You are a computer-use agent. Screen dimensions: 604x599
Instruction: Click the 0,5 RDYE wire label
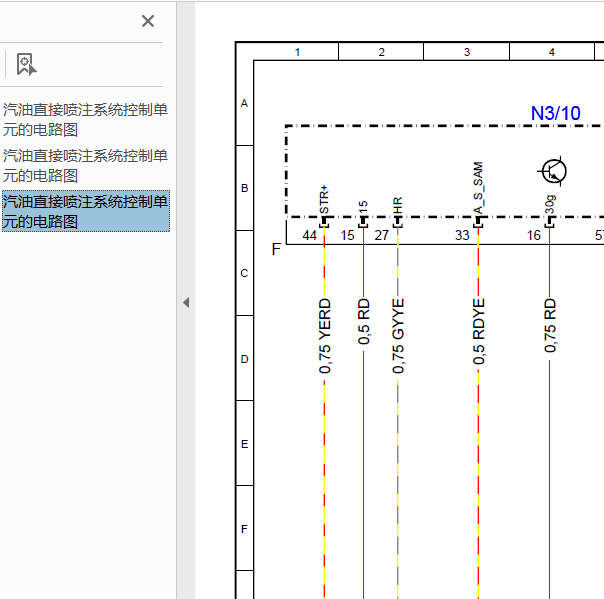(x=478, y=331)
